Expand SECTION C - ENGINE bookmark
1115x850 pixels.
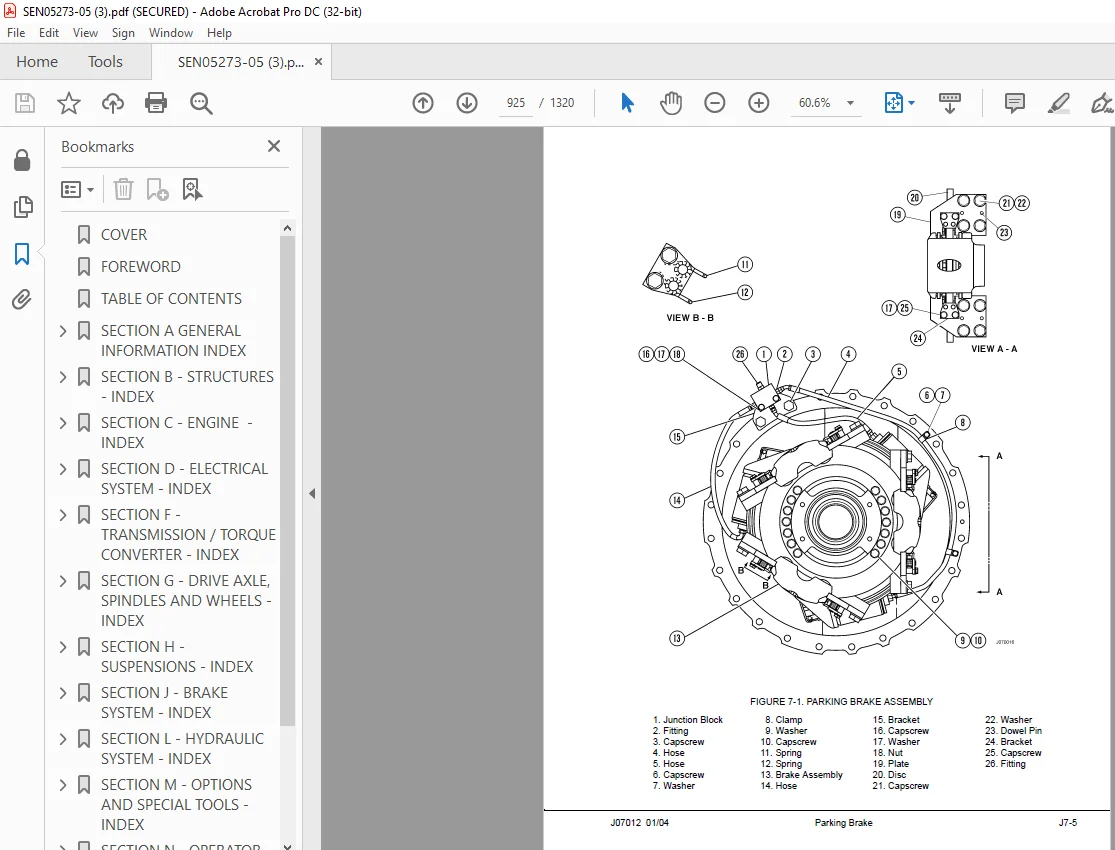pyautogui.click(x=63, y=423)
